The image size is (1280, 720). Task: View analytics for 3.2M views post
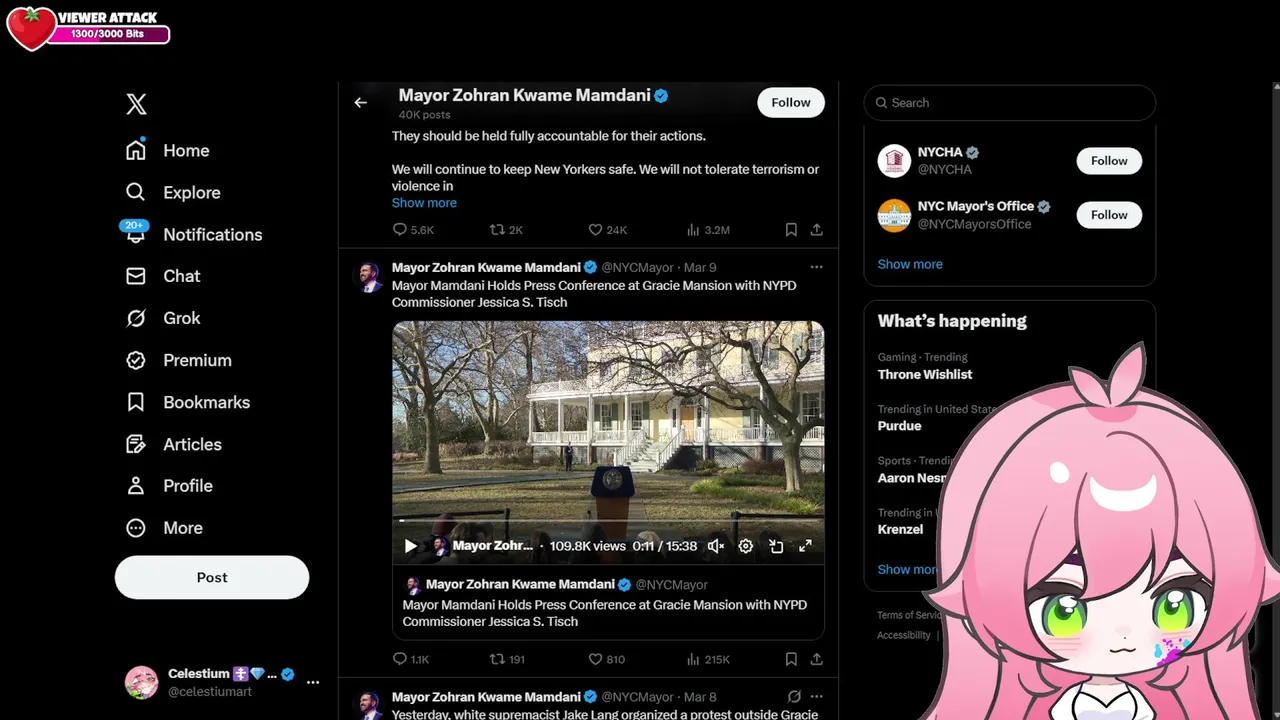[708, 230]
